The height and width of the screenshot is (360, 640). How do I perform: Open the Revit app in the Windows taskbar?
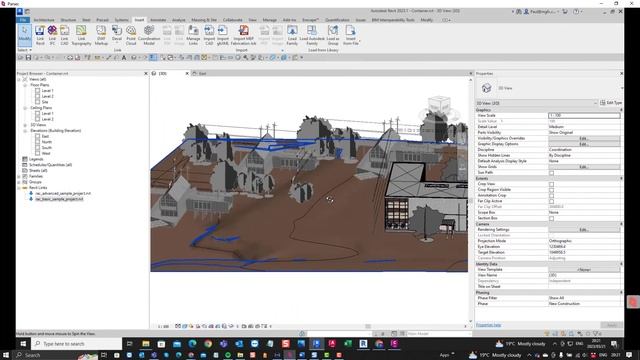[x=363, y=344]
